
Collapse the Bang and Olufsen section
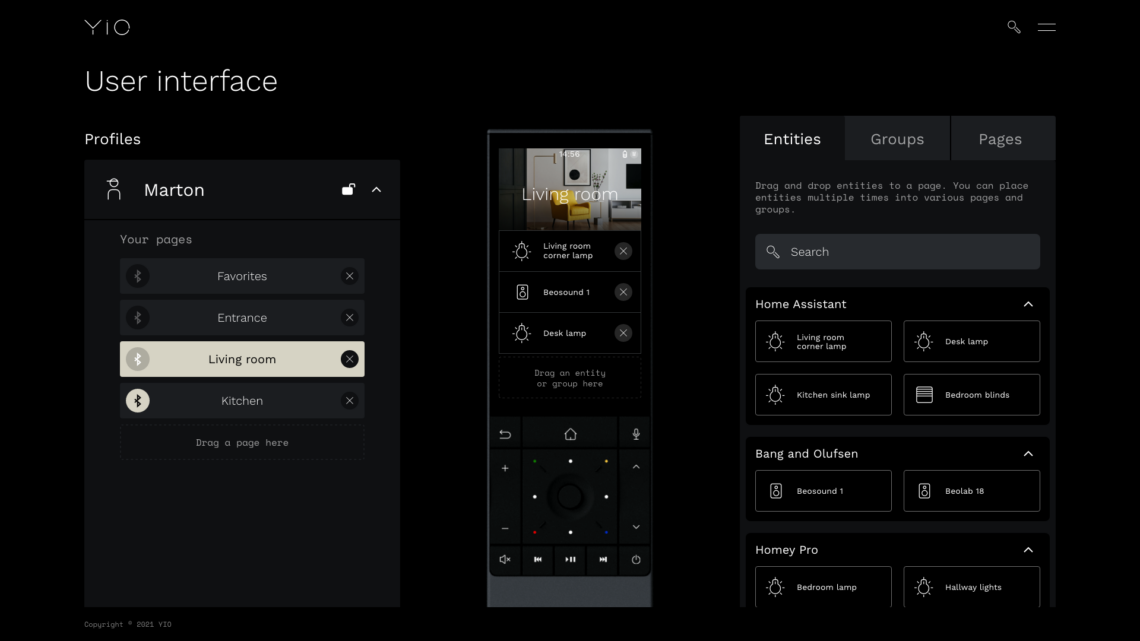pos(1028,453)
